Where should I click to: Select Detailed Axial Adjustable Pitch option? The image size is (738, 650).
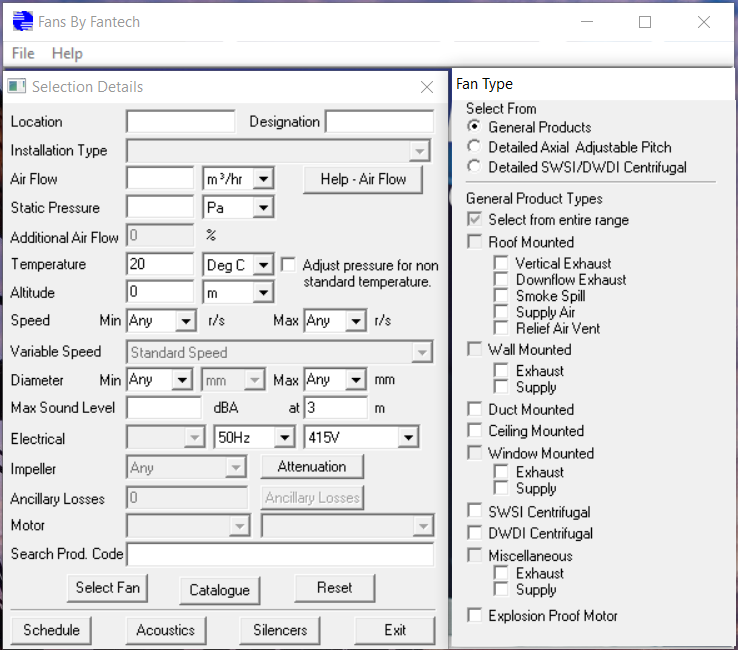click(474, 147)
